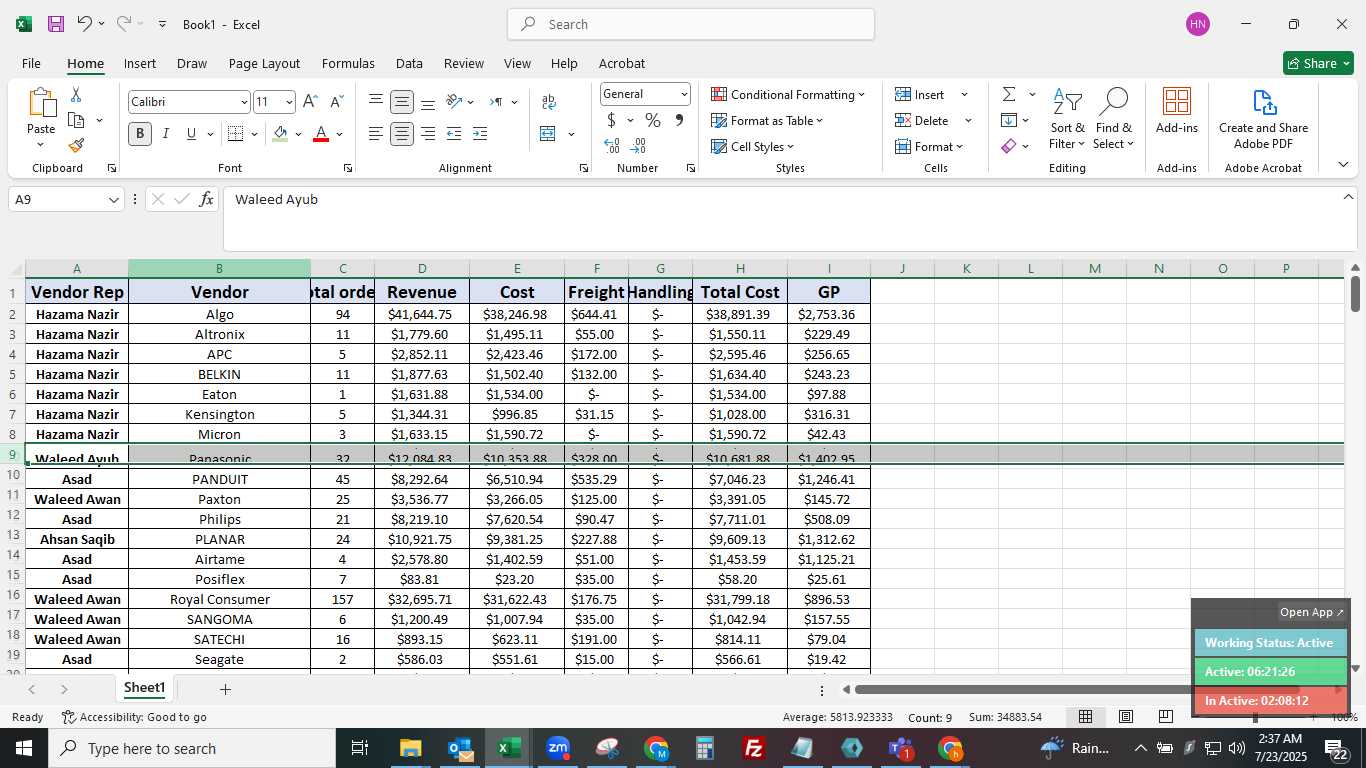Click the Insert cells button
The image size is (1366, 768).
pos(921,94)
